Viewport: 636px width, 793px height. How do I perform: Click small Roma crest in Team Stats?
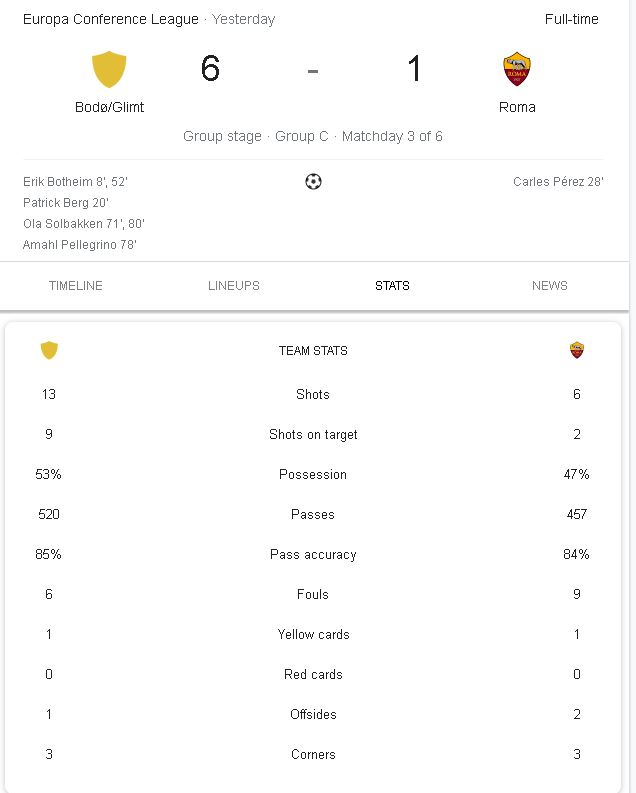pos(576,350)
